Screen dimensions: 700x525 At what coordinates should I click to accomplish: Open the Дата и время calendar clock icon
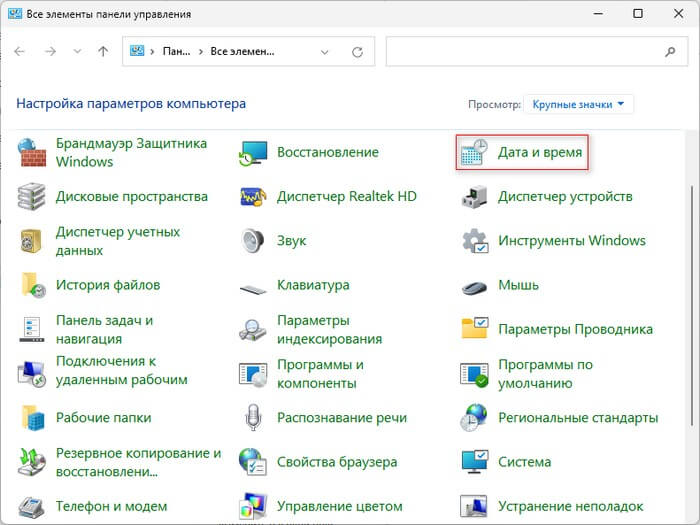click(474, 152)
